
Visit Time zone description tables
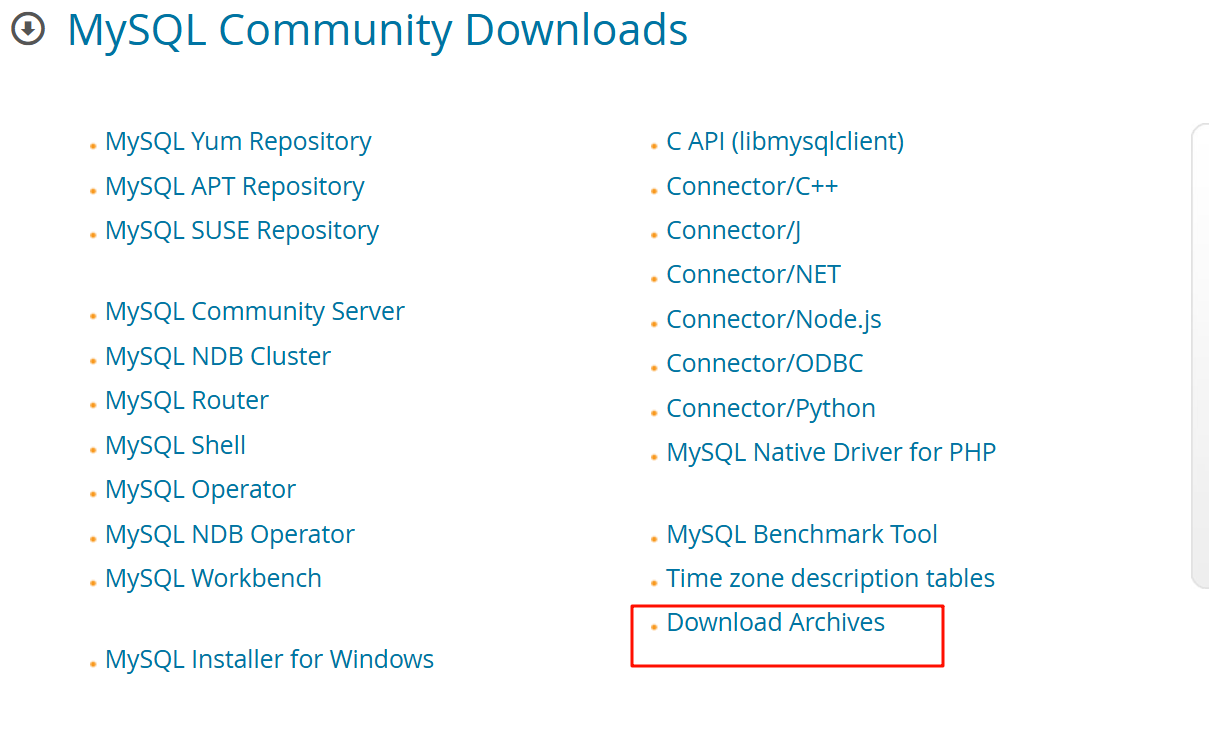pos(830,579)
